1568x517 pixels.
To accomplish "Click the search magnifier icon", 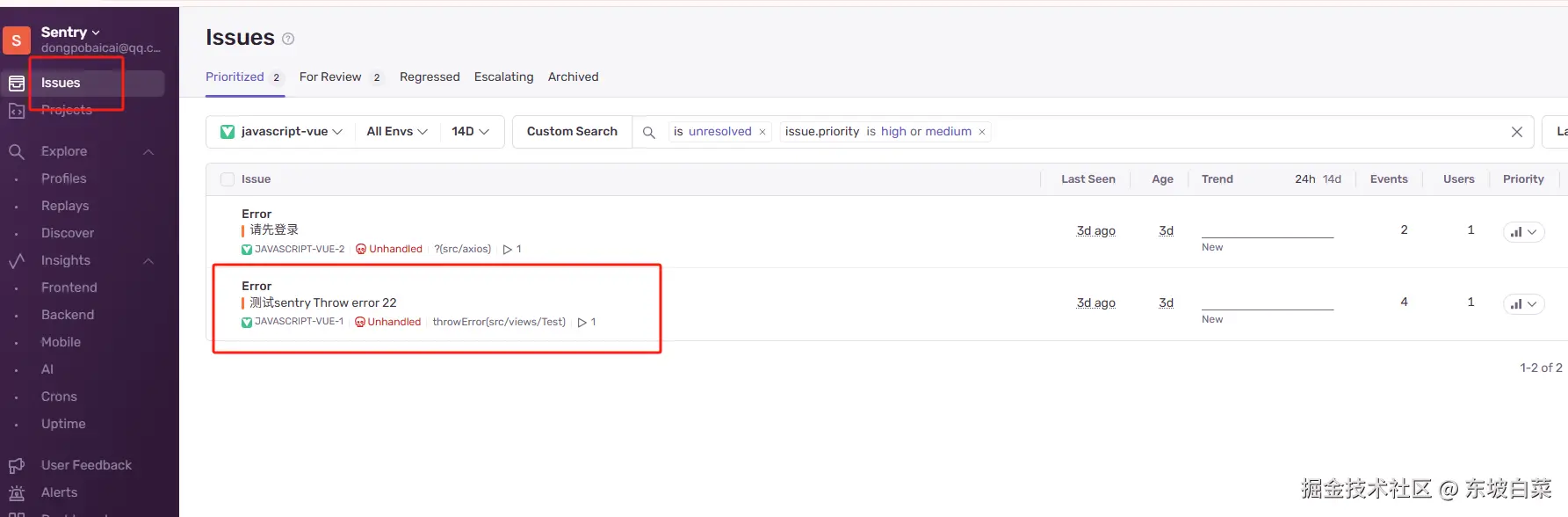I will 649,132.
